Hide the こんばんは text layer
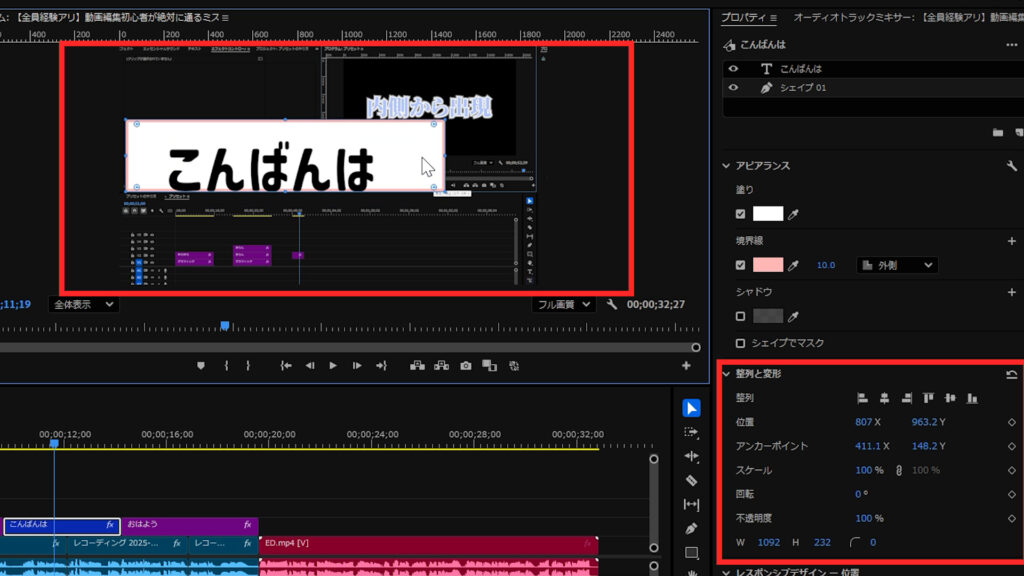This screenshot has height=576, width=1024. click(733, 69)
